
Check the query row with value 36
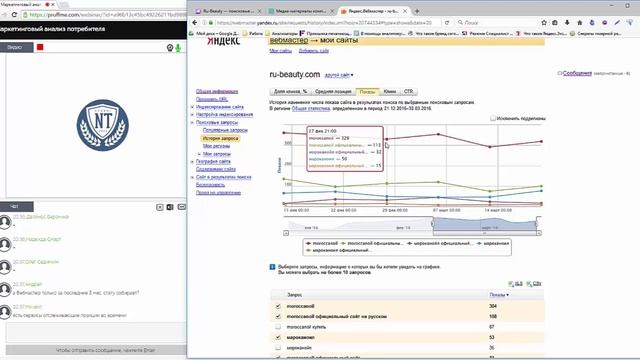278,348
